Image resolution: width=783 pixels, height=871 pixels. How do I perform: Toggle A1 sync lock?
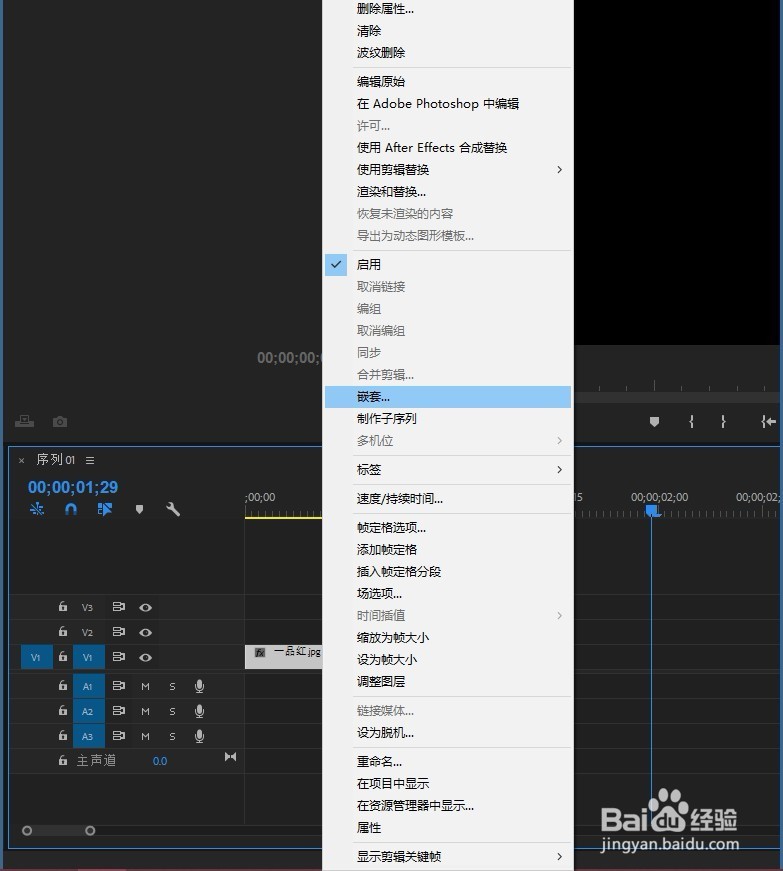click(119, 685)
